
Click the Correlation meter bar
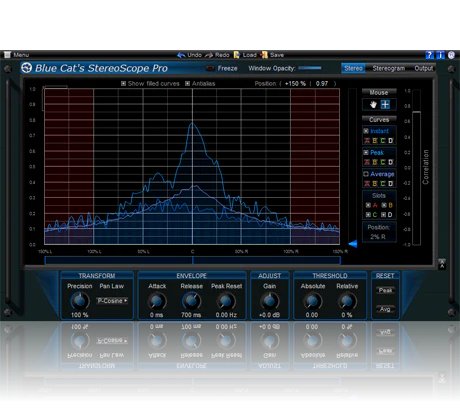pos(416,168)
